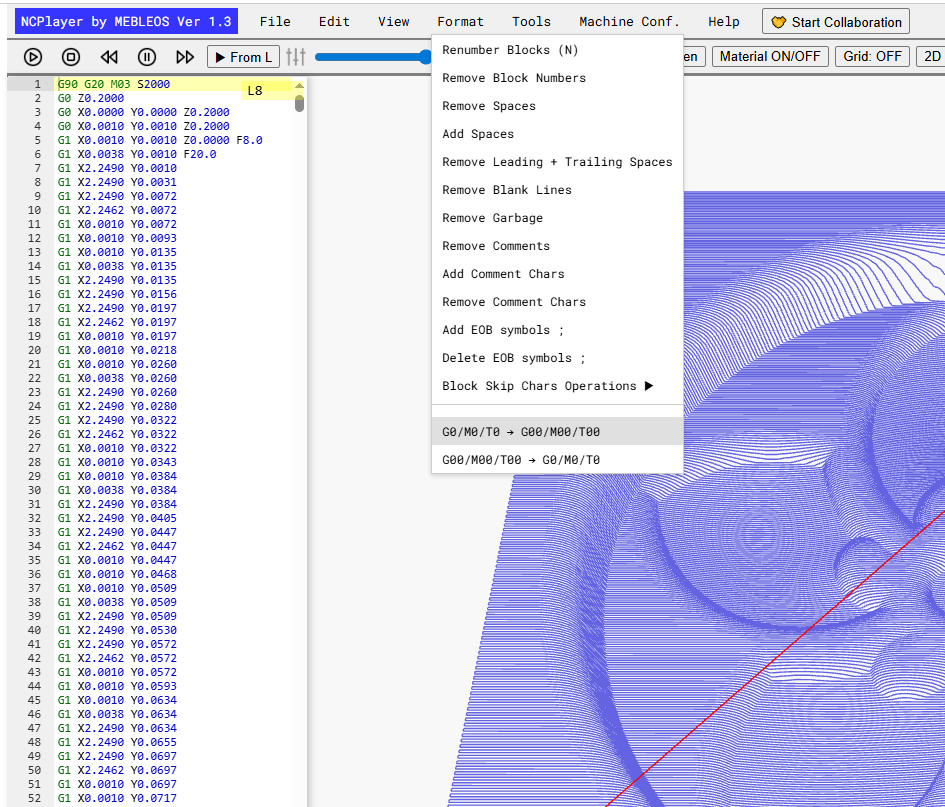Open the Machine Conf. menu

point(629,22)
